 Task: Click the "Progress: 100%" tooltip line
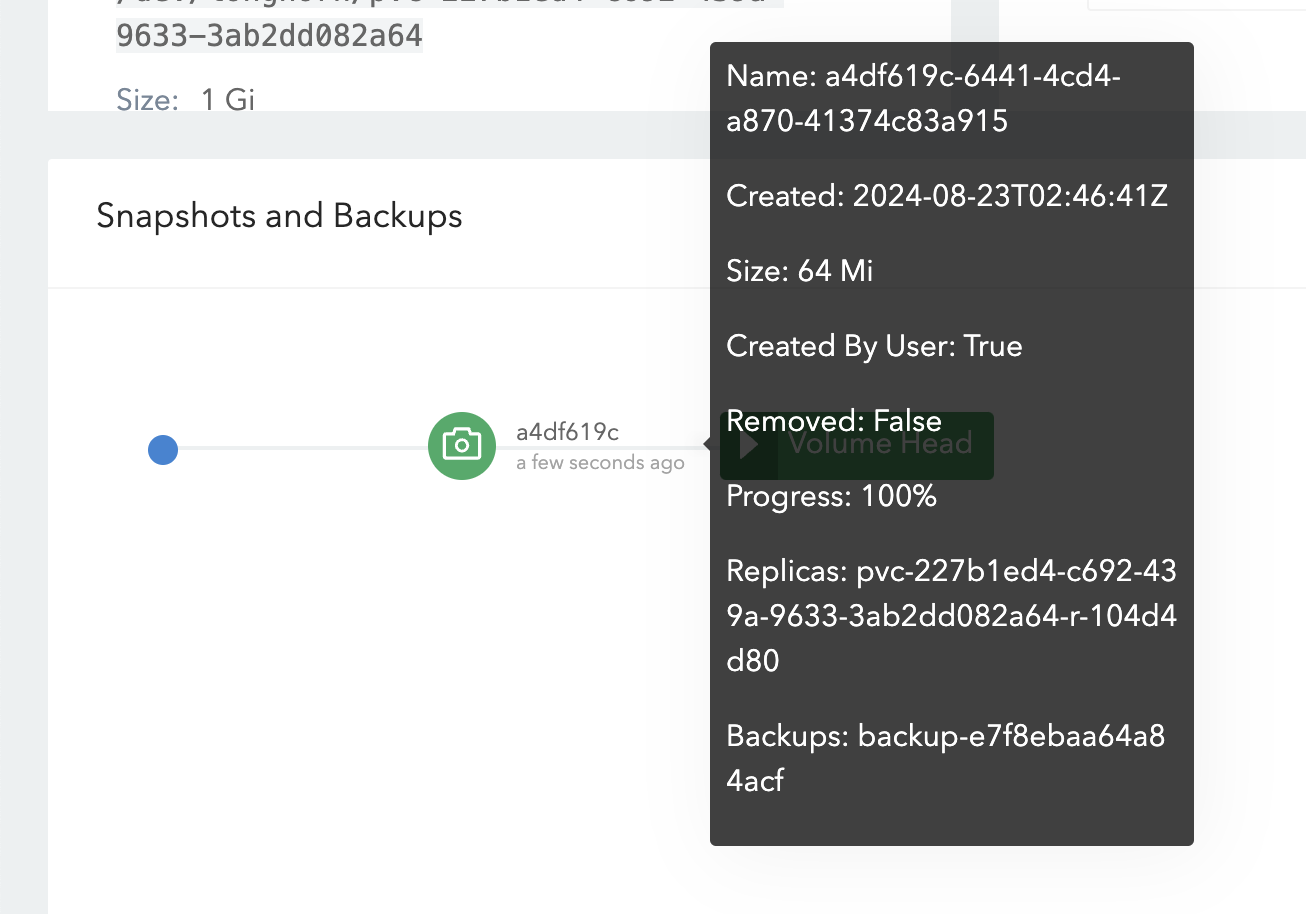coord(831,496)
